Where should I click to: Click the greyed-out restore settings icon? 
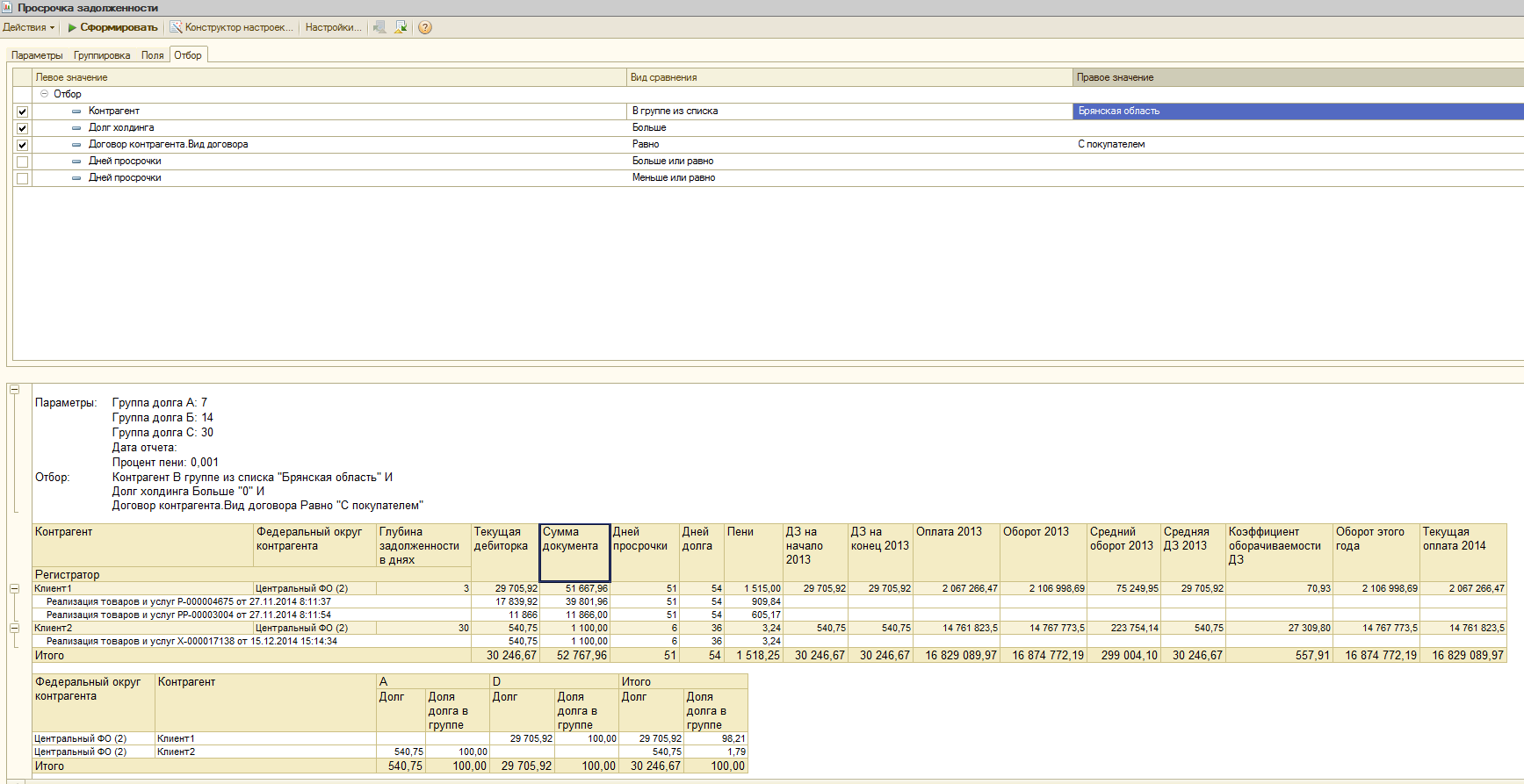coord(379,27)
